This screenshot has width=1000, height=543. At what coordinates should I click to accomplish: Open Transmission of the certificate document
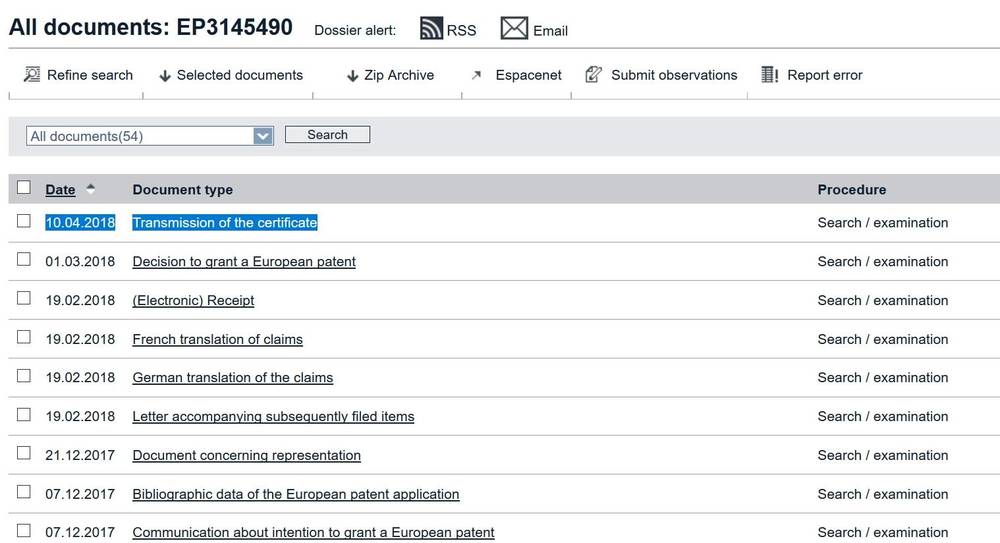(x=224, y=223)
